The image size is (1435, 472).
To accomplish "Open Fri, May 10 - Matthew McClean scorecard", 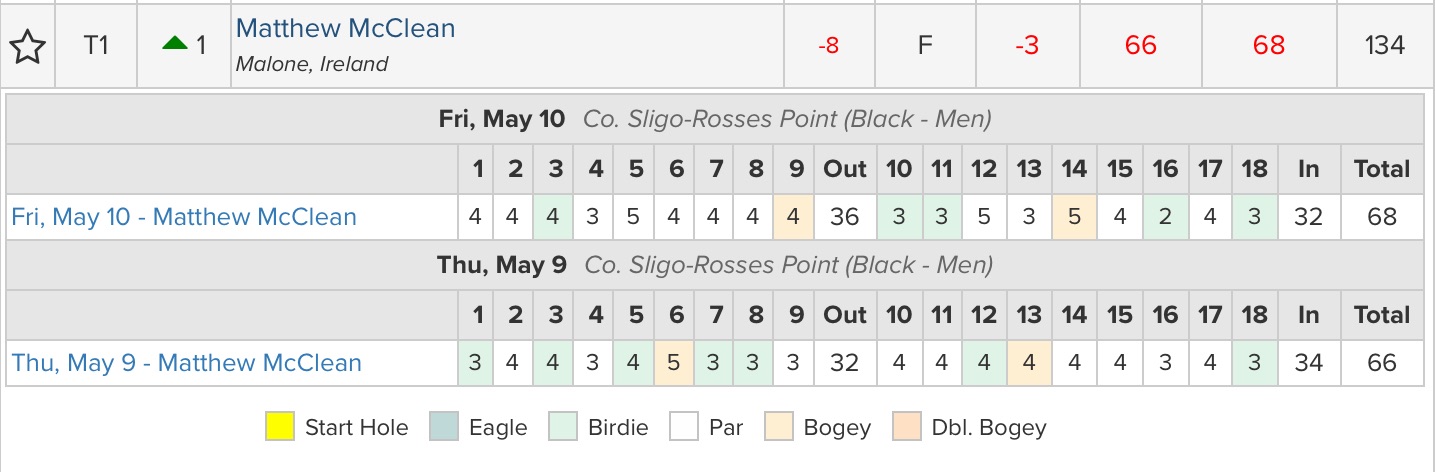I will (x=184, y=217).
